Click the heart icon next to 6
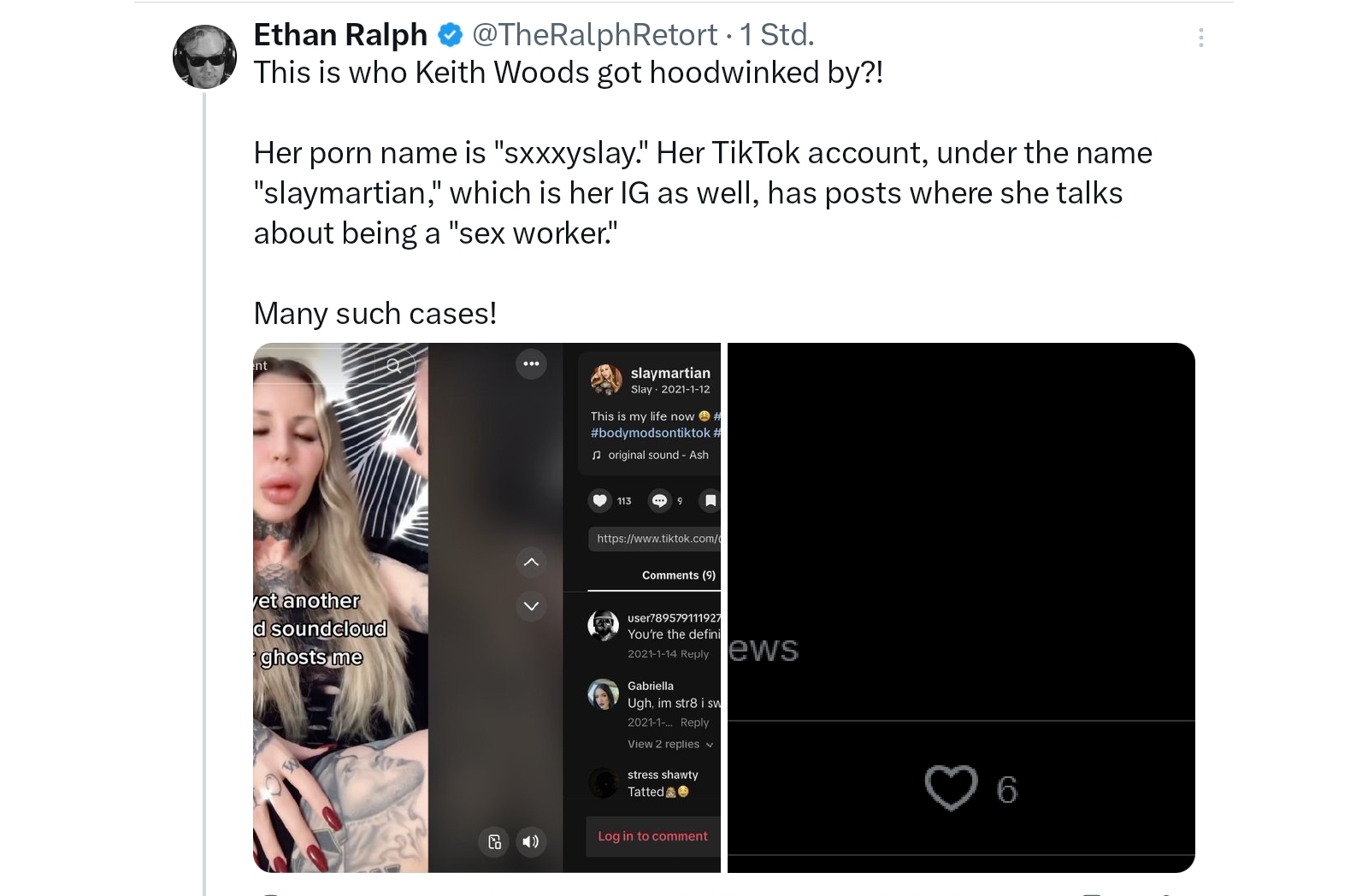This screenshot has width=1368, height=896. 951,787
